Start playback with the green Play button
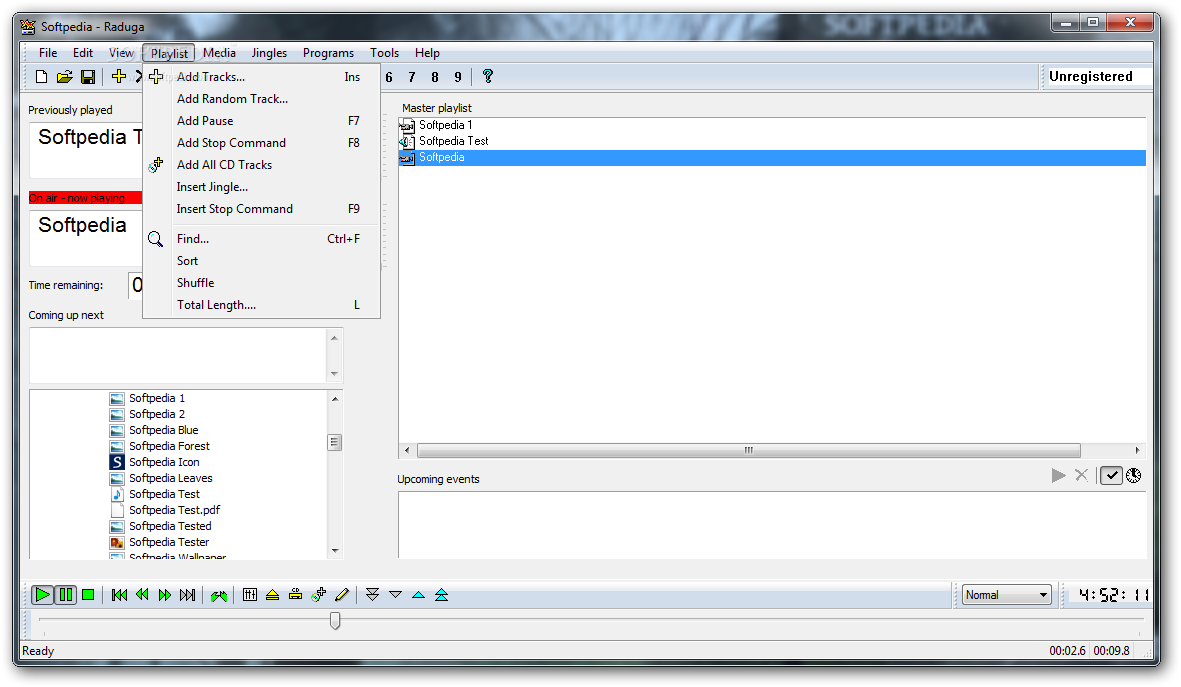This screenshot has height=687, width=1181. pyautogui.click(x=43, y=595)
